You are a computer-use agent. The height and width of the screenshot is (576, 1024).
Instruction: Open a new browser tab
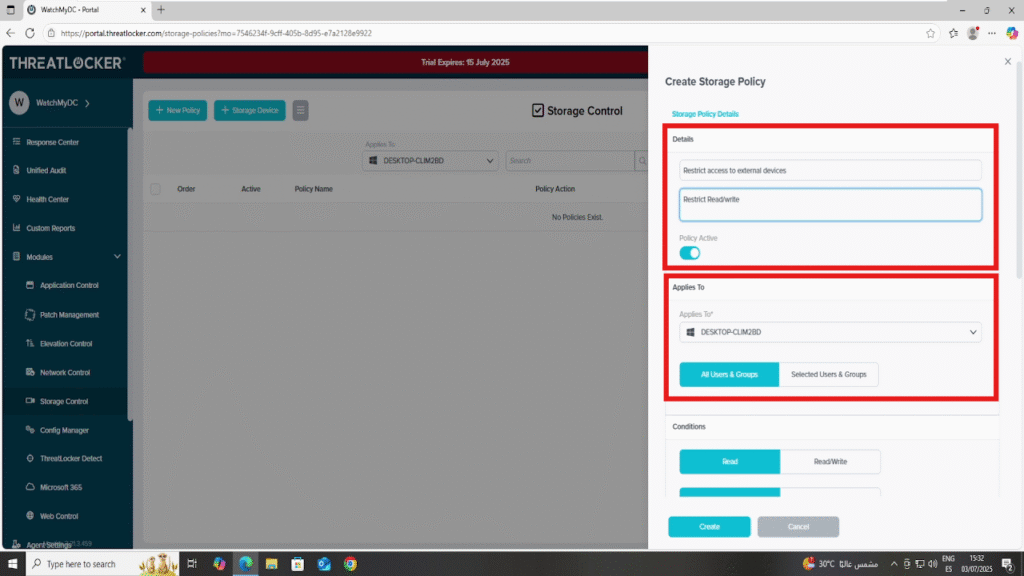point(161,10)
